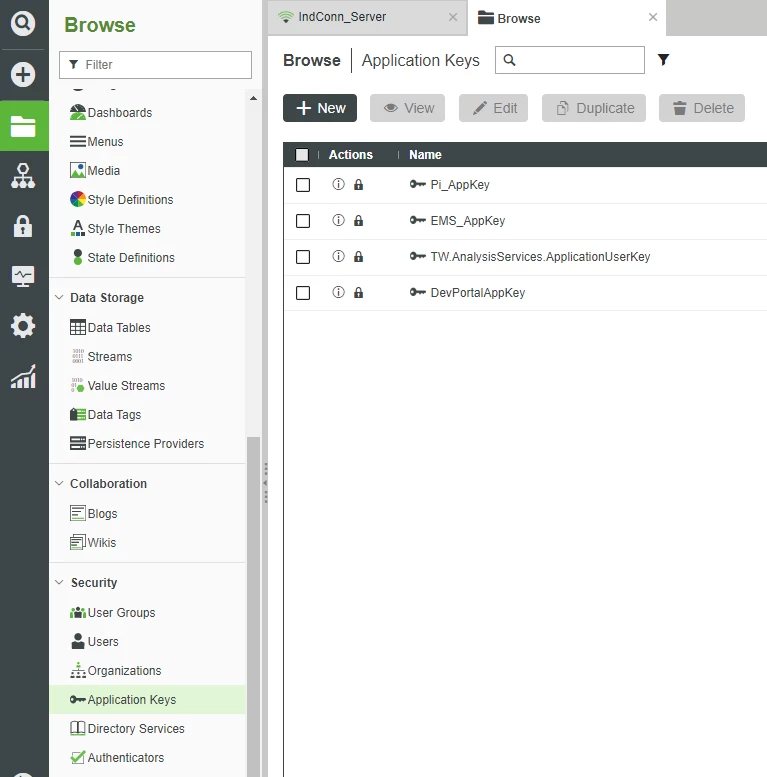Click the Style Definitions color wheel icon

(x=78, y=199)
